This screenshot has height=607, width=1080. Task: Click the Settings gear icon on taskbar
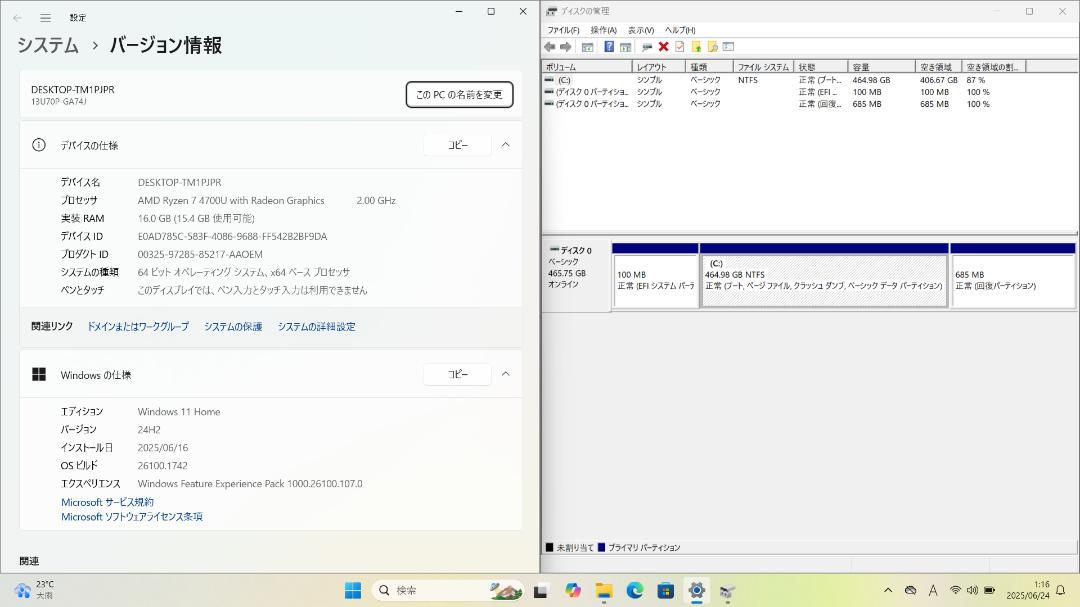coord(696,590)
